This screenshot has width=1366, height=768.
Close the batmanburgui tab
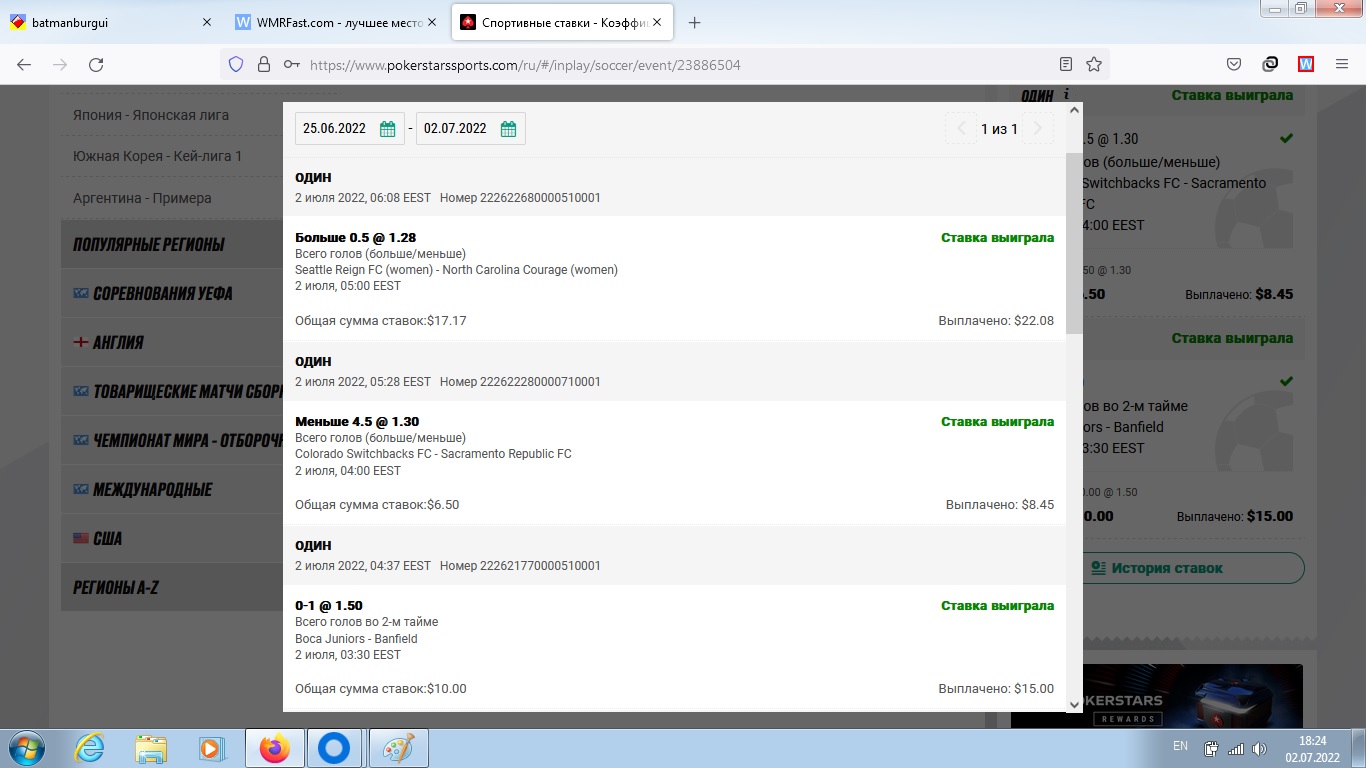tap(207, 22)
